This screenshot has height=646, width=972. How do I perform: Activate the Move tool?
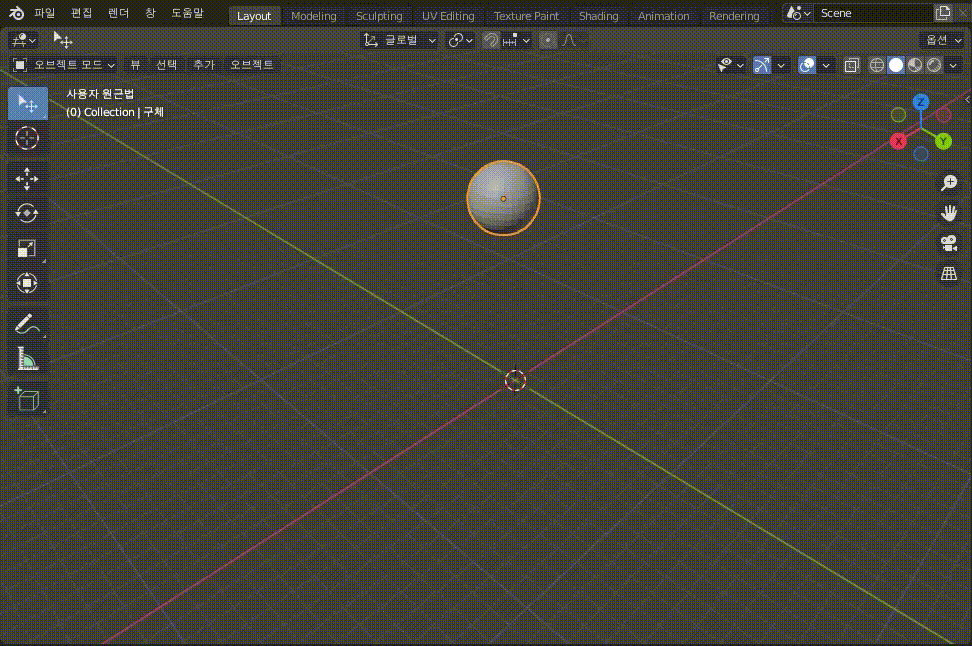(27, 179)
